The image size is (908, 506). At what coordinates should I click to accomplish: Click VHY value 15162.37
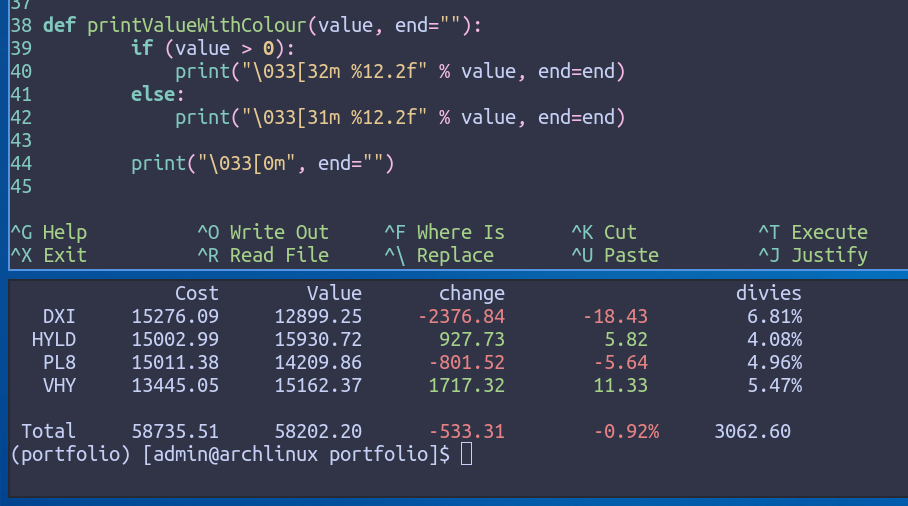point(318,386)
